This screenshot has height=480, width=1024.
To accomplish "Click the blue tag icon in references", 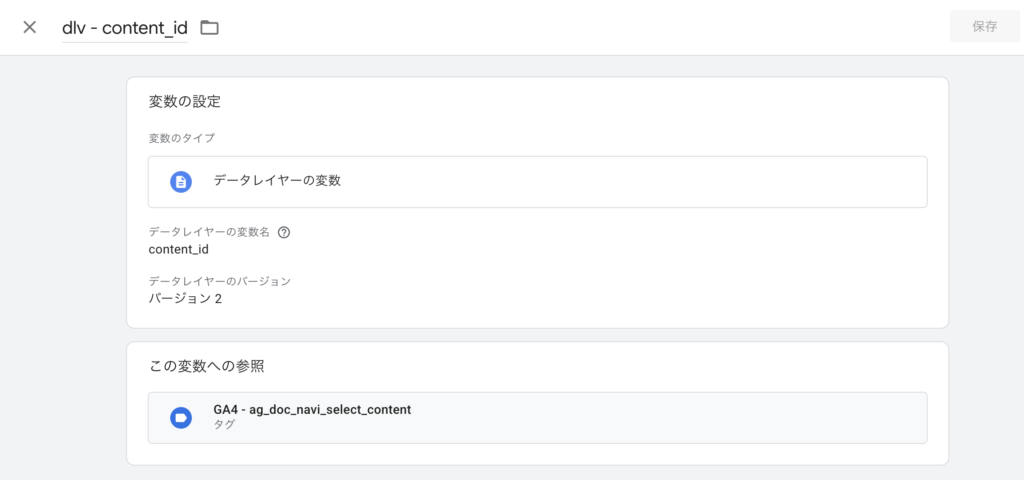I will [x=181, y=417].
